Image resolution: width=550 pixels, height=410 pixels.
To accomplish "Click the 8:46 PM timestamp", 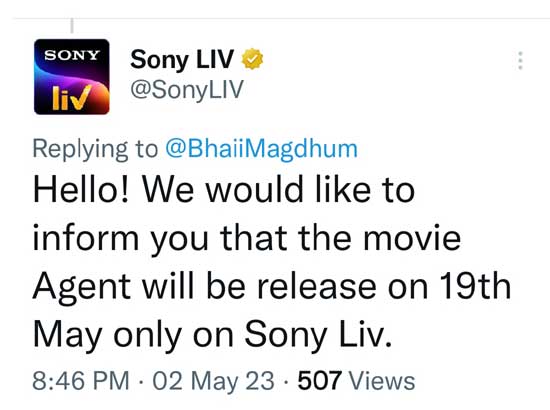I will click(x=81, y=381).
